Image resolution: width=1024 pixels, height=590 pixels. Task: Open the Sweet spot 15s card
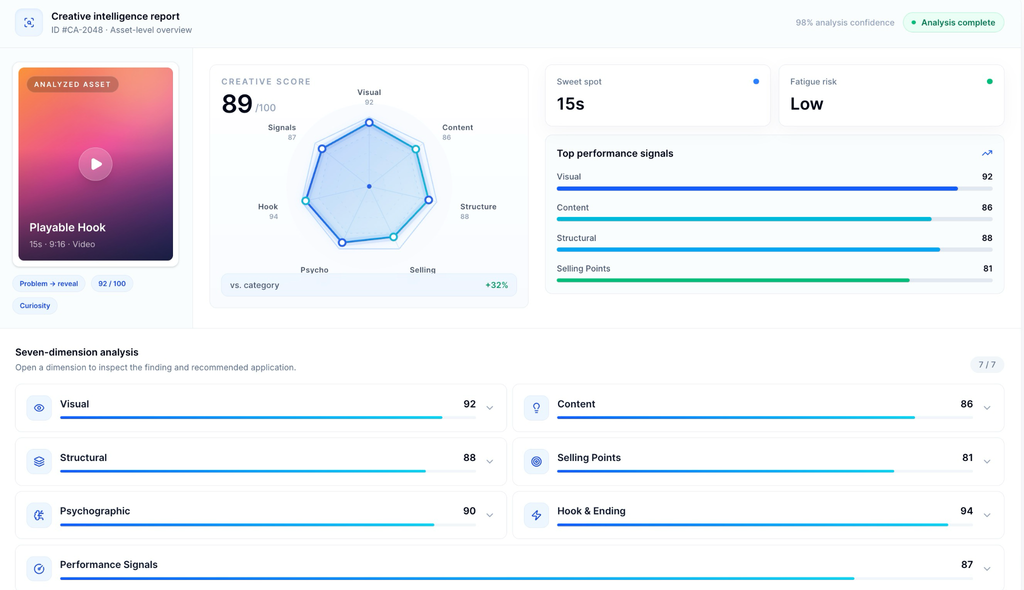click(658, 95)
